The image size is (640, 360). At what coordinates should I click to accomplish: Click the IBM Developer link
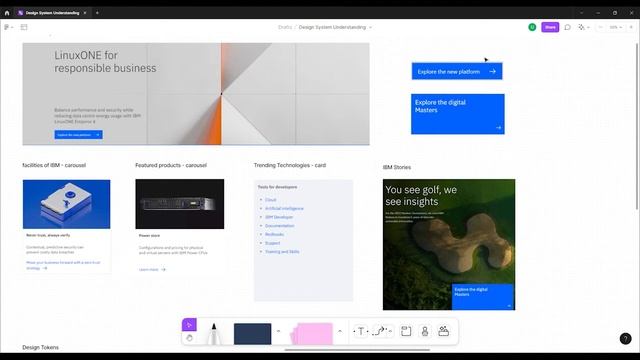pos(279,217)
